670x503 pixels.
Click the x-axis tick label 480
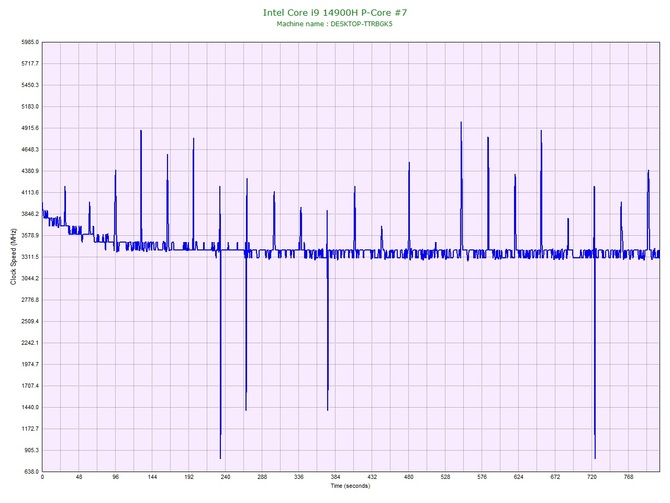coord(409,477)
